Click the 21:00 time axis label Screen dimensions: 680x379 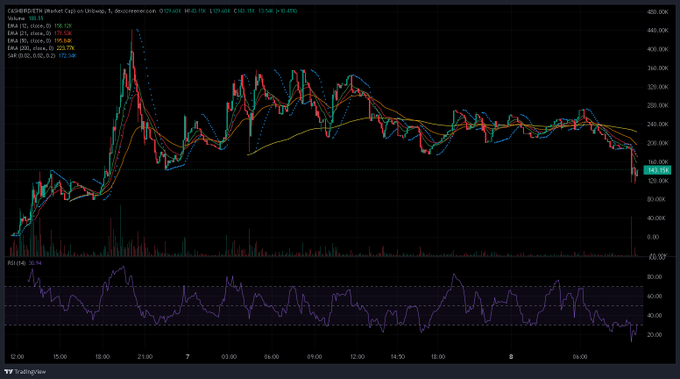[x=145, y=356]
